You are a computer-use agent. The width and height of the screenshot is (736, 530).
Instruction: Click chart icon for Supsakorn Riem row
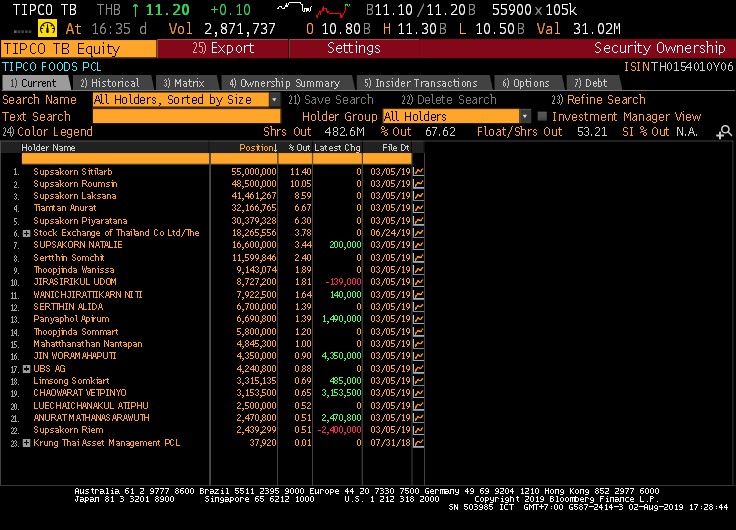click(419, 430)
